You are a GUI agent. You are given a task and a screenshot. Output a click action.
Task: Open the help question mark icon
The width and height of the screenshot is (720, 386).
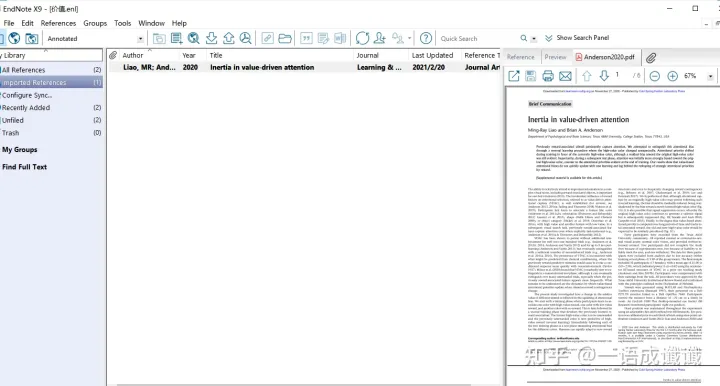pos(426,39)
